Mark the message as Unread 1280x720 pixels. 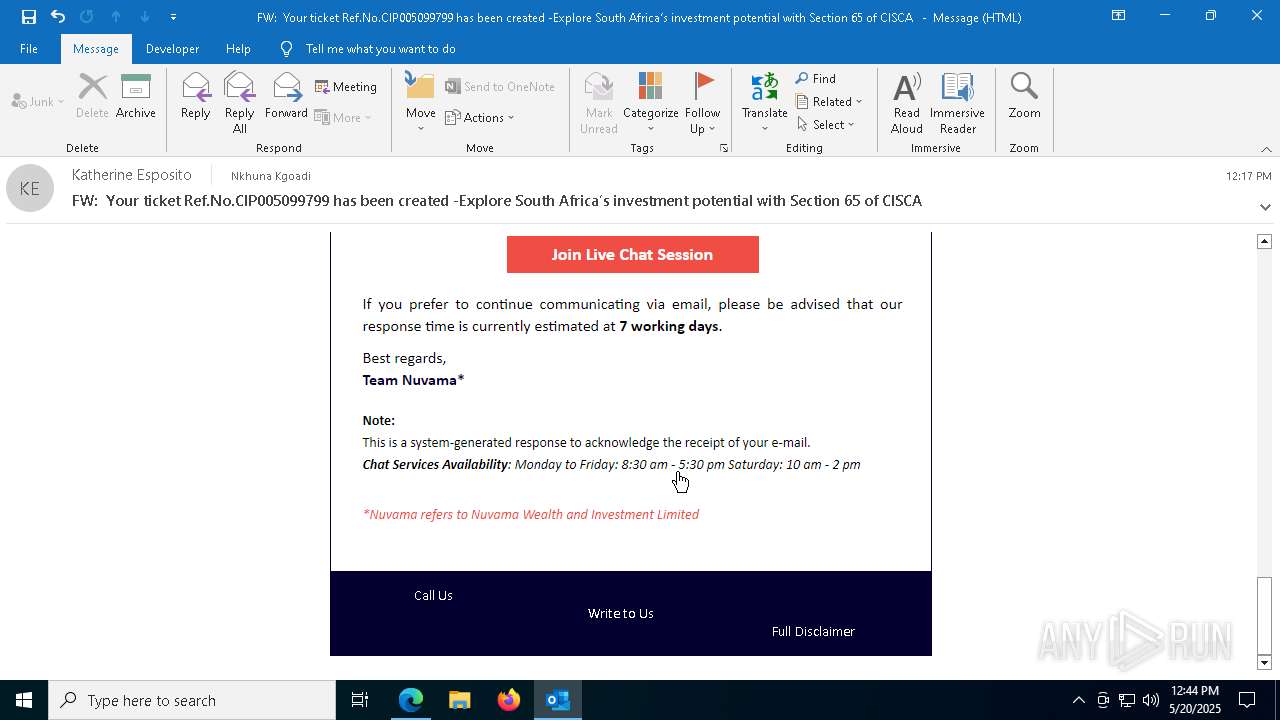[x=598, y=103]
